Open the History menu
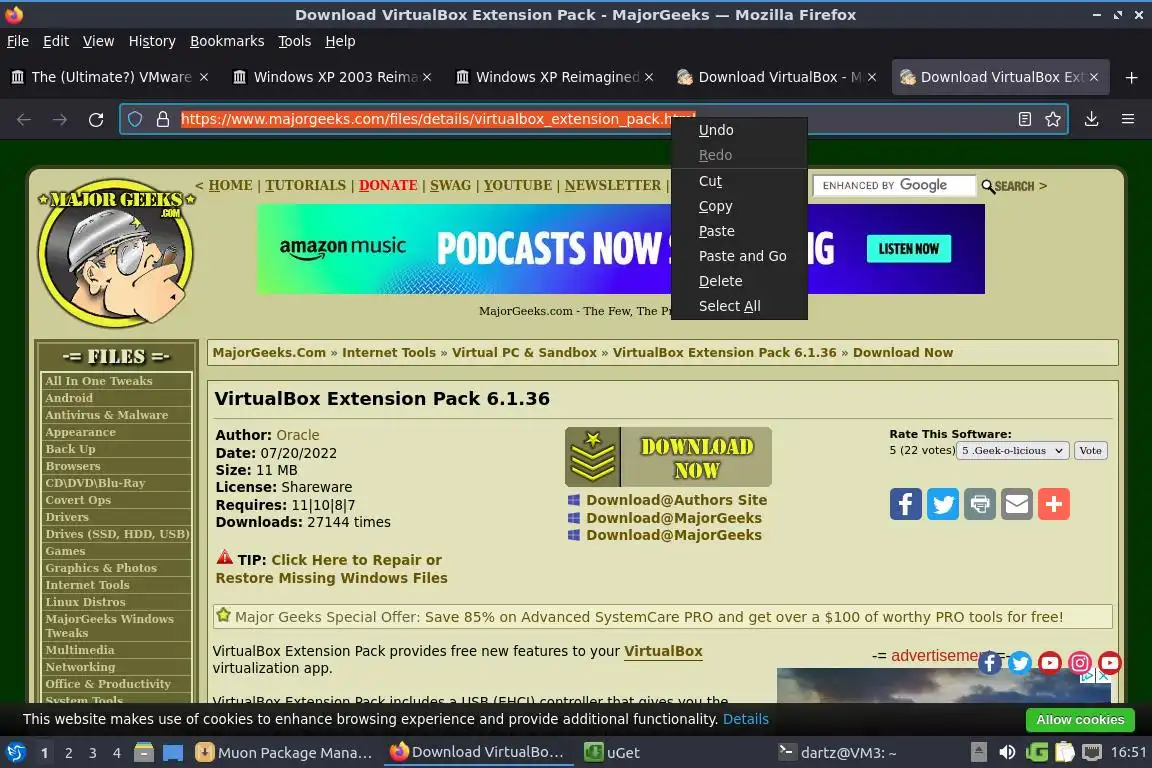 point(152,41)
